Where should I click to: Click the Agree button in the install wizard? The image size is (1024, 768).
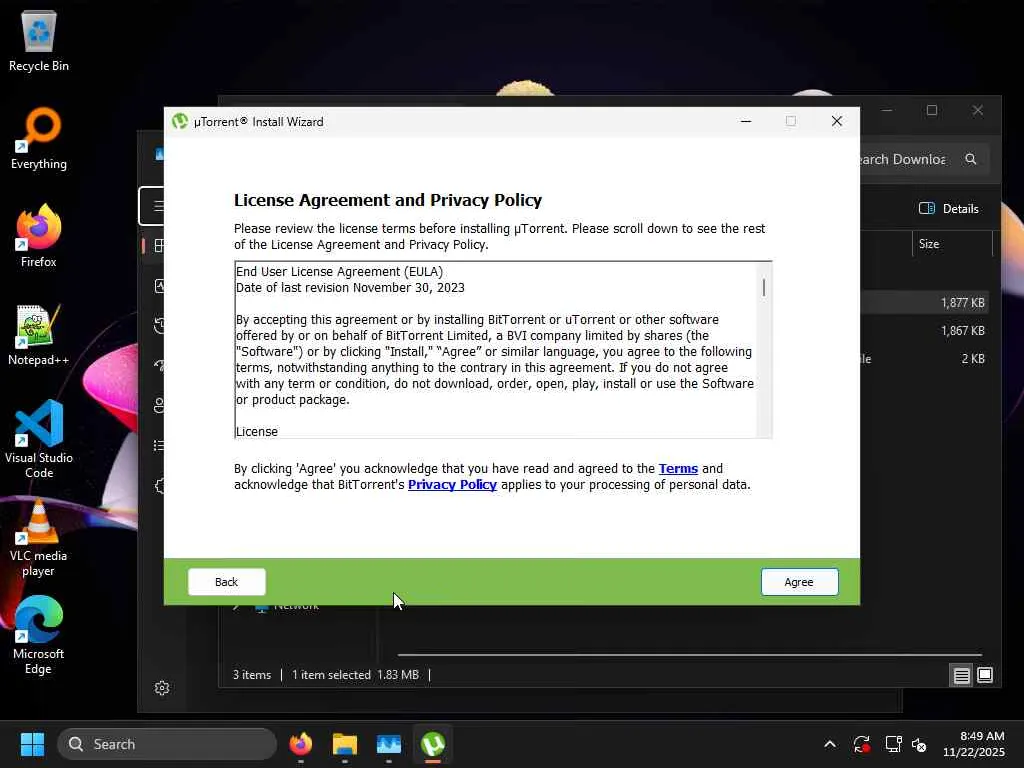tap(799, 582)
